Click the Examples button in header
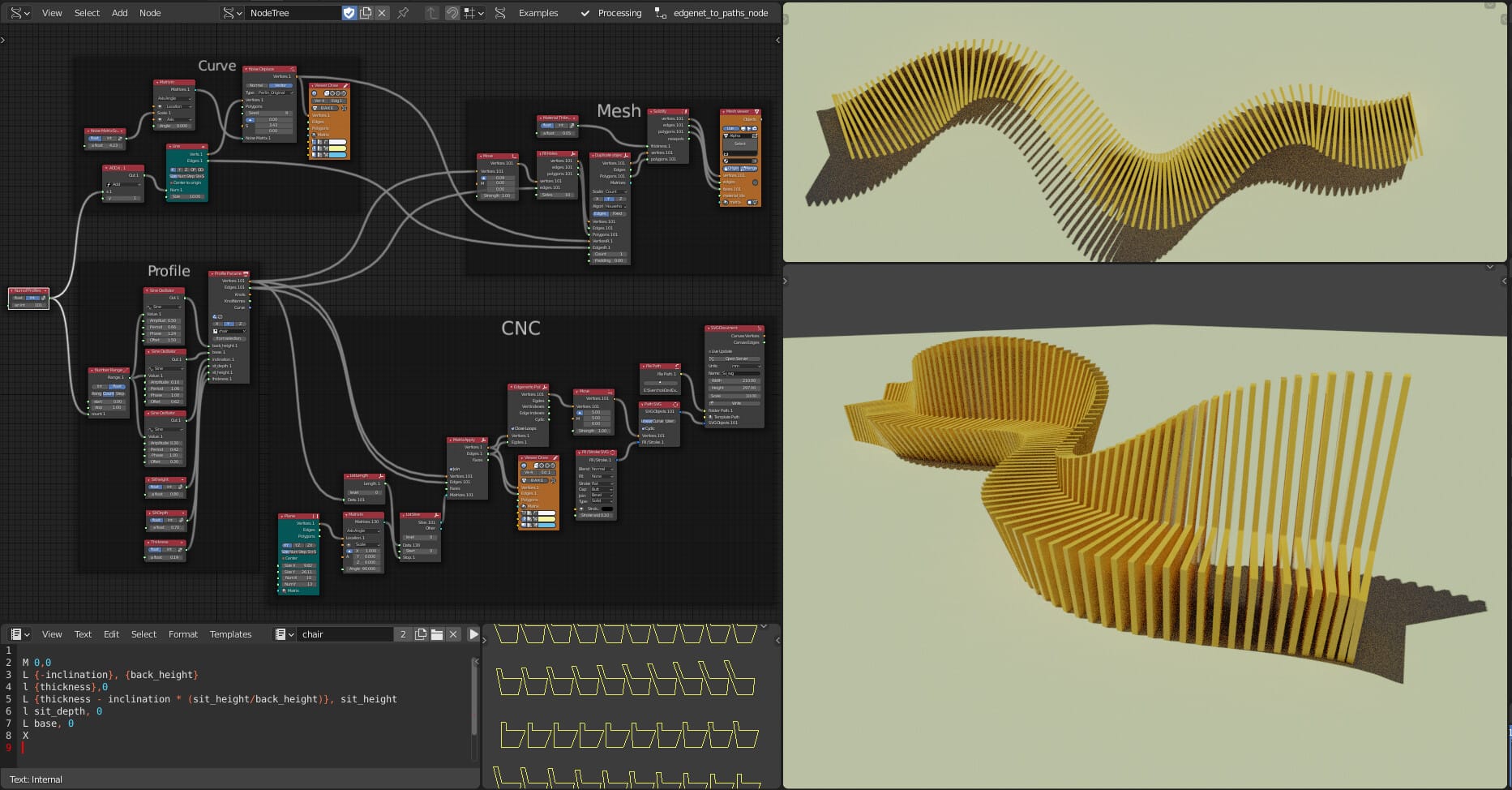 pyautogui.click(x=538, y=13)
